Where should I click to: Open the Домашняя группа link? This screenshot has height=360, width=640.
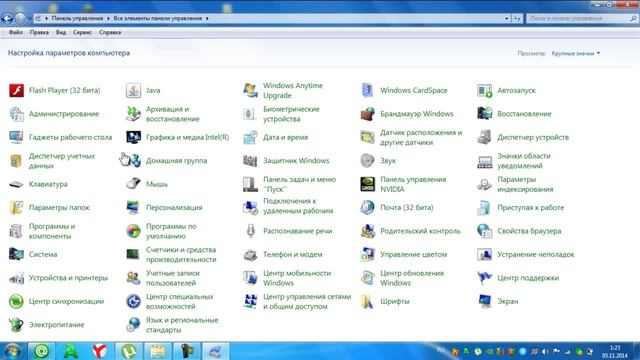click(176, 161)
